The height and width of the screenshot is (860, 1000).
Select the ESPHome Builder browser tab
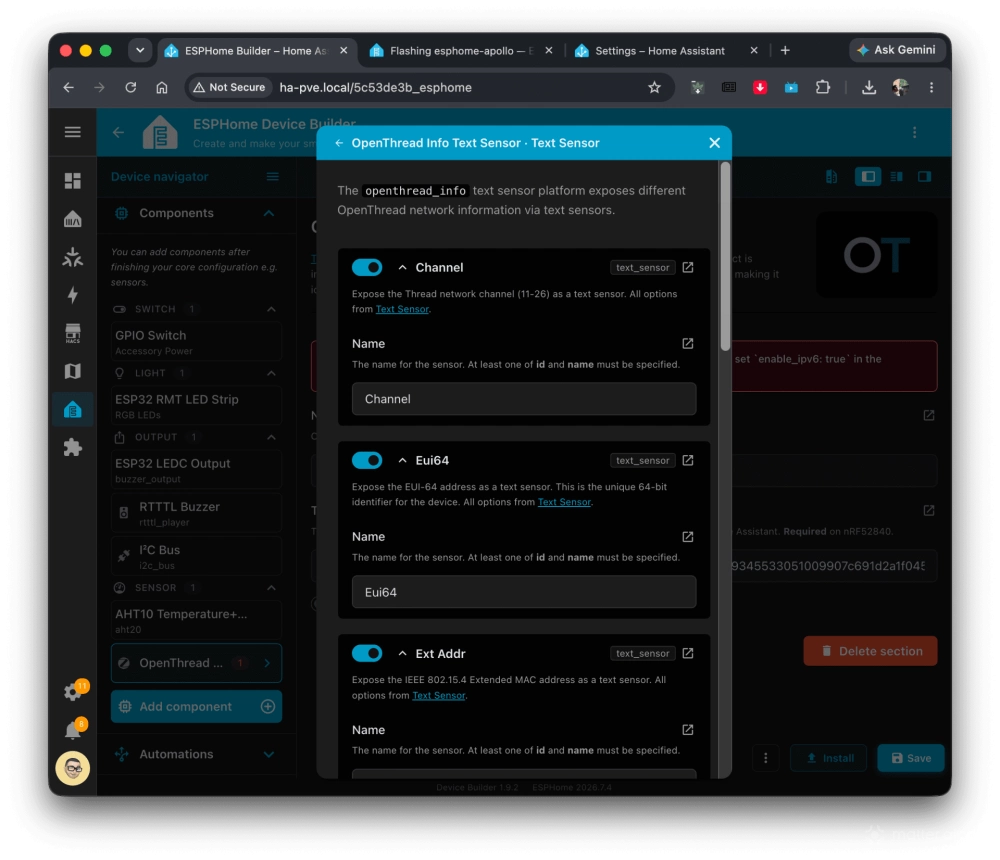(255, 50)
